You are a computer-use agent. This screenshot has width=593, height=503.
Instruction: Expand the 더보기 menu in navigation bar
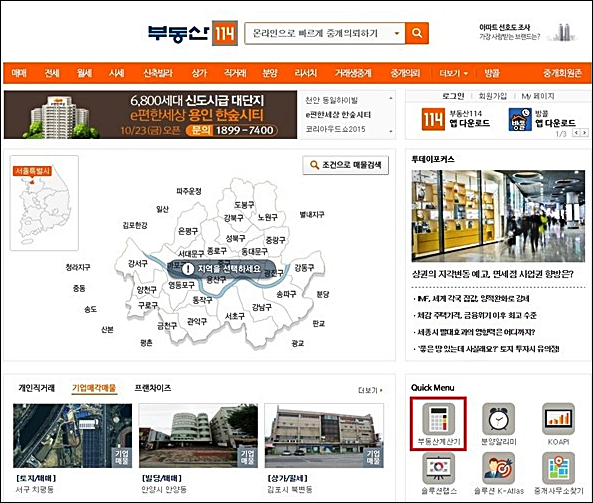pos(453,73)
